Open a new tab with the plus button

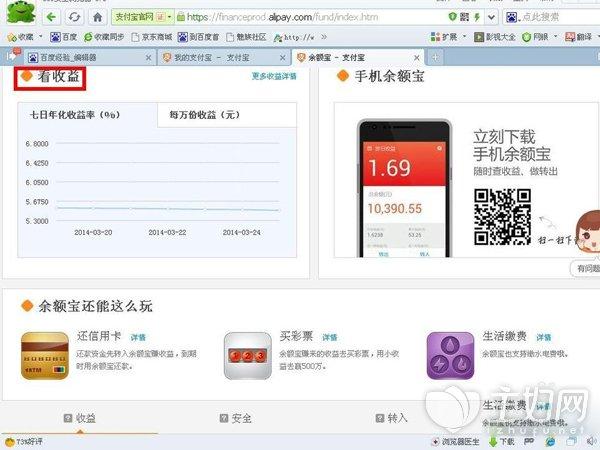(x=435, y=57)
